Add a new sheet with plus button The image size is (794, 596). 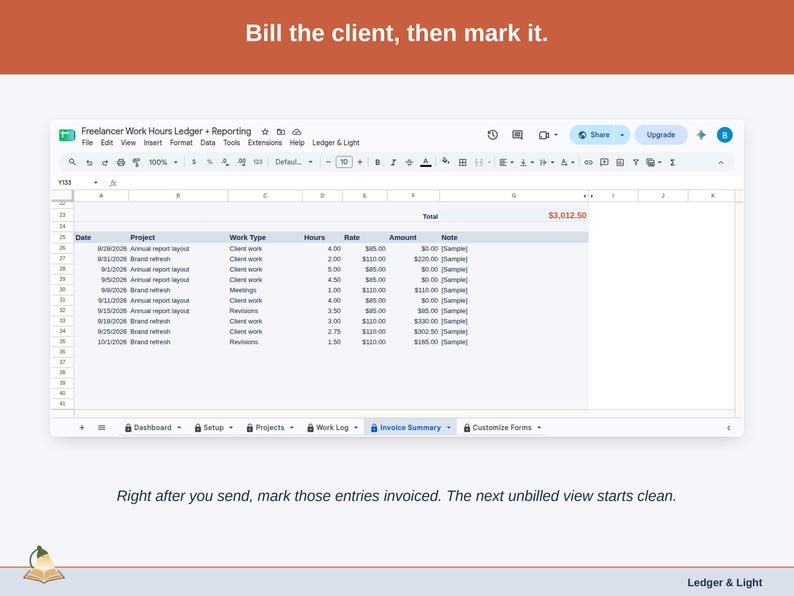(82, 427)
